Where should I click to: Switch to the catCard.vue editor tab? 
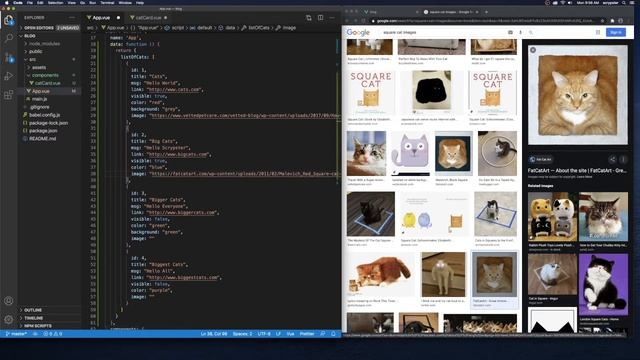point(148,18)
